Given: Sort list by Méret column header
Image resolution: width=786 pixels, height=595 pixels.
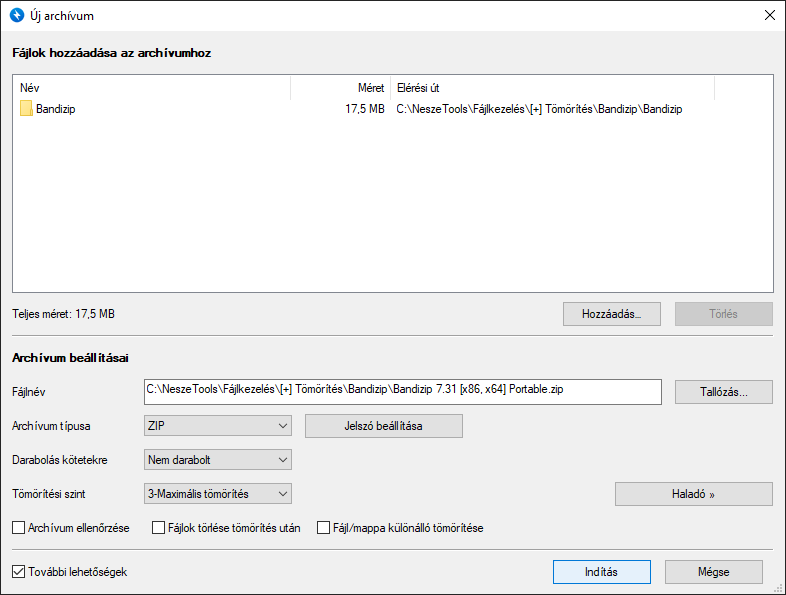Looking at the screenshot, I should pyautogui.click(x=340, y=88).
